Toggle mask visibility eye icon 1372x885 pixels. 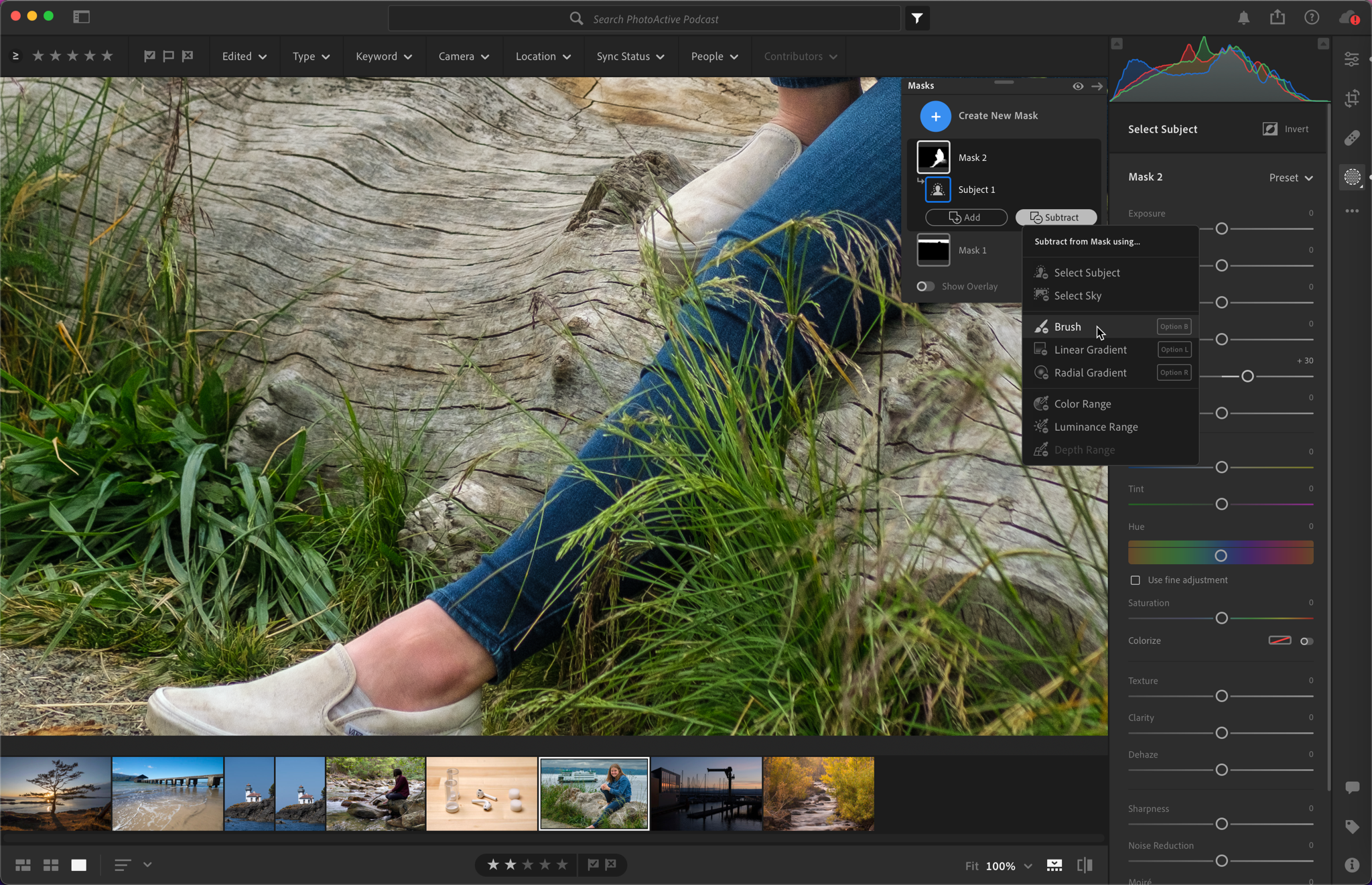tap(1078, 86)
